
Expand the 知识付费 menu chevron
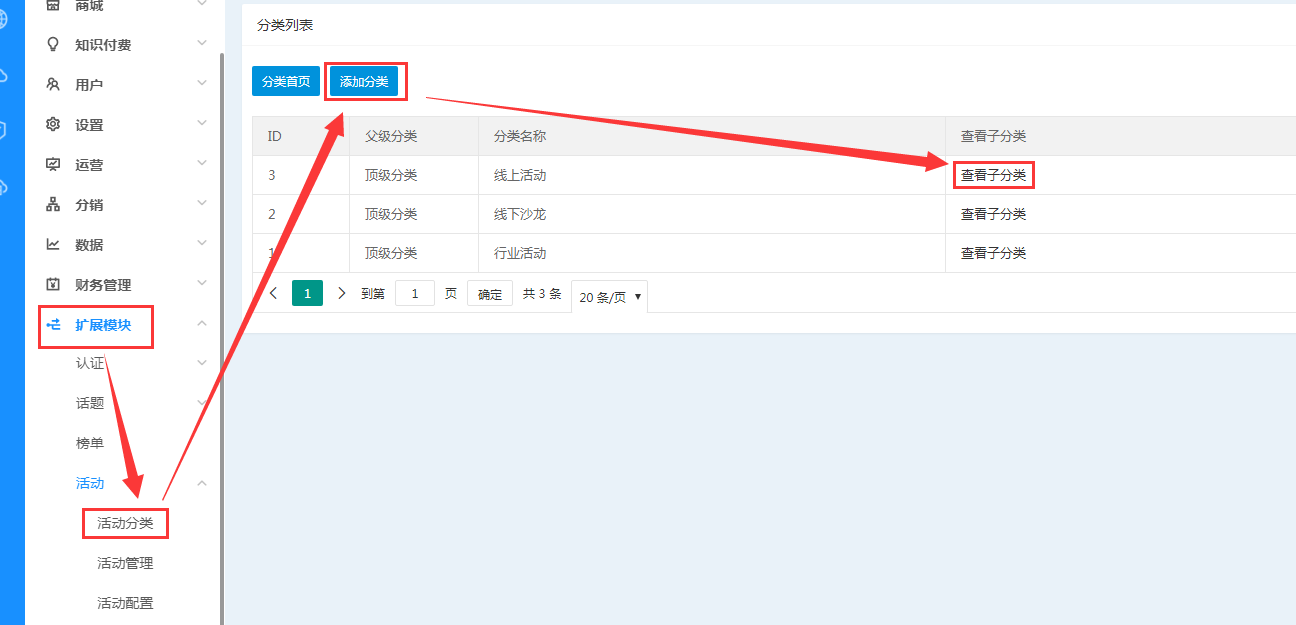point(202,44)
